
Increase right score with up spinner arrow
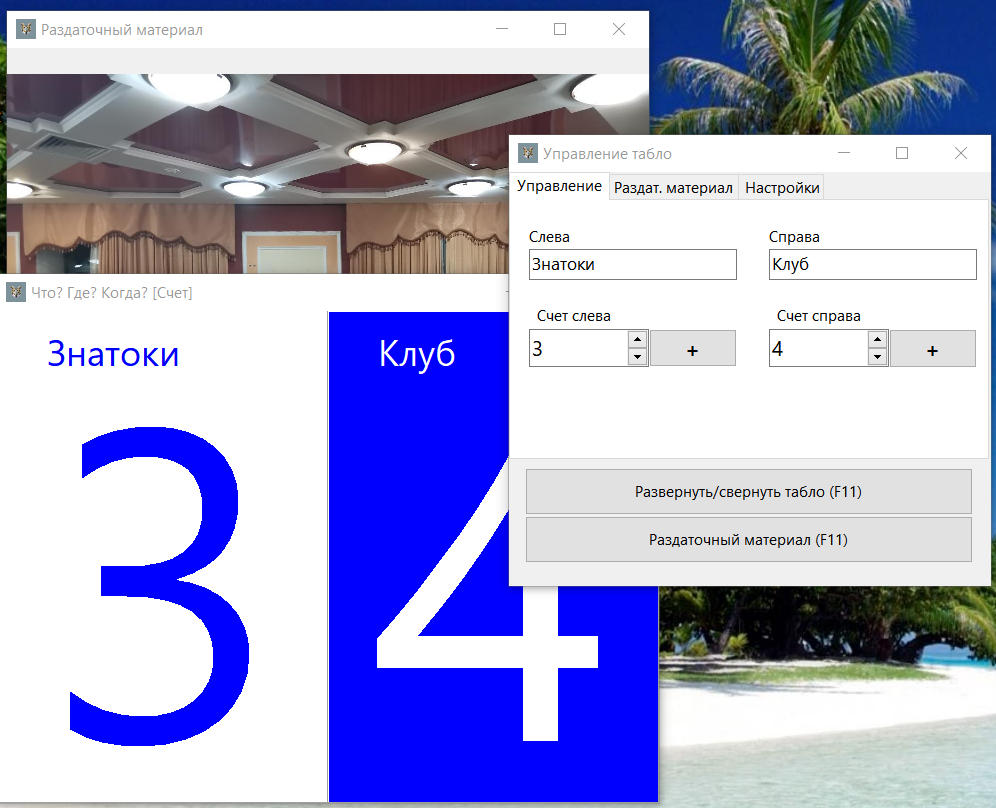[x=877, y=339]
